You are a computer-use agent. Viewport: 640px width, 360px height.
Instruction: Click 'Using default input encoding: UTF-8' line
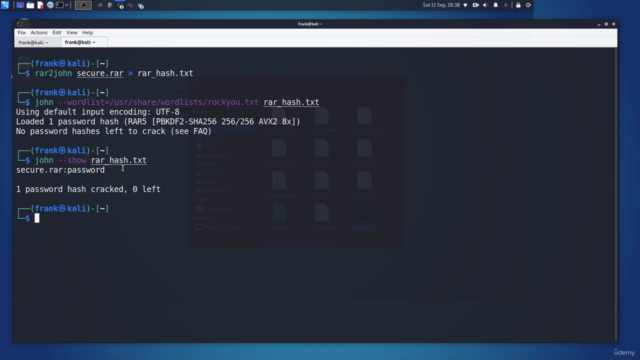98,112
